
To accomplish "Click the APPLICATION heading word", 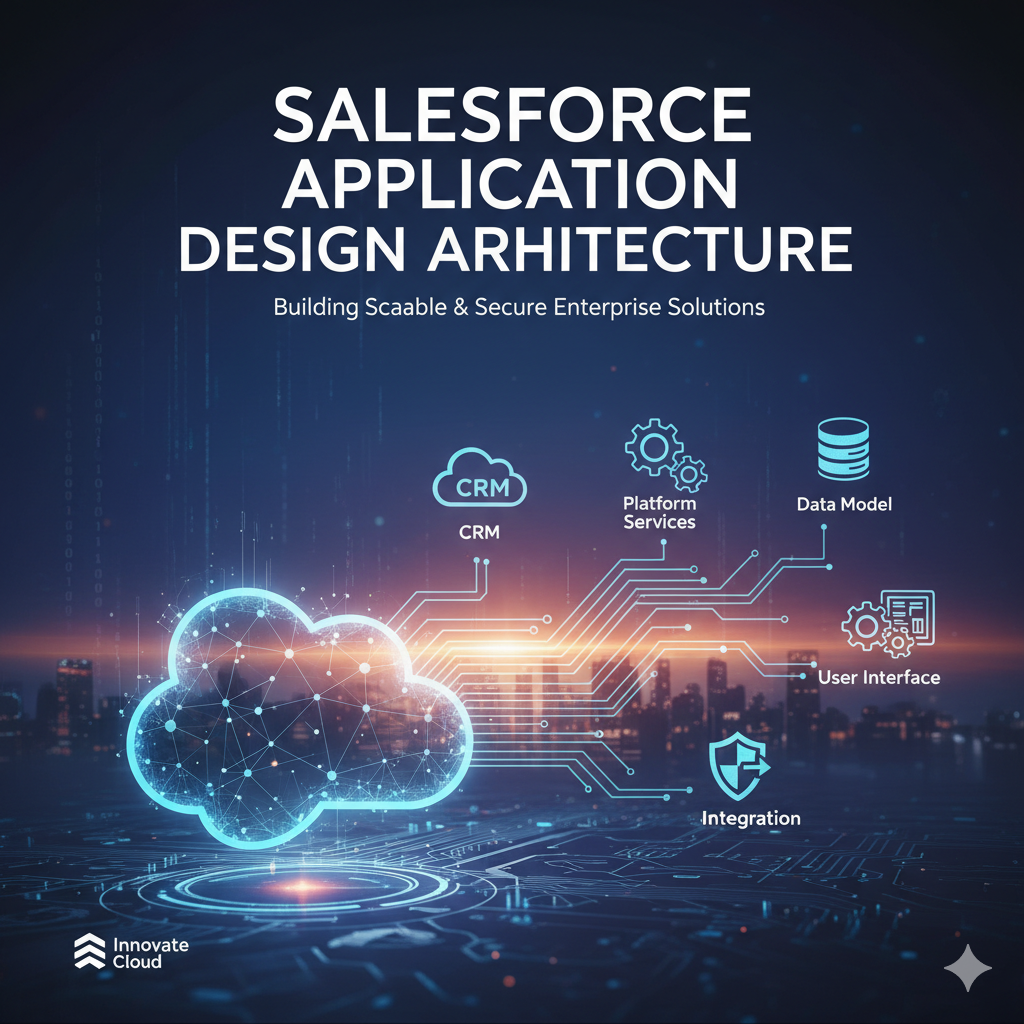I will pyautogui.click(x=511, y=183).
